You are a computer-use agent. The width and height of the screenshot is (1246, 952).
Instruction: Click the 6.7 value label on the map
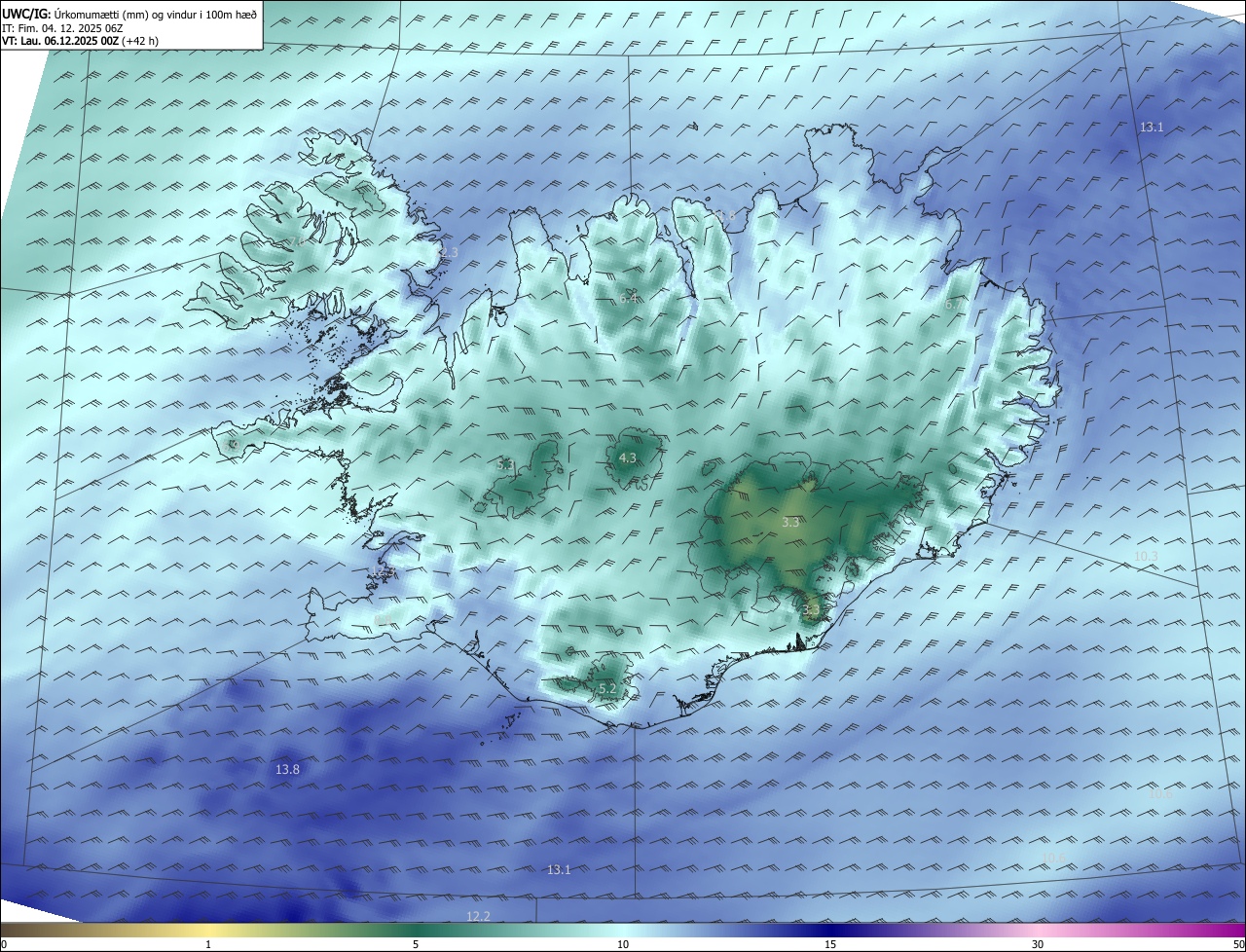[x=953, y=304]
